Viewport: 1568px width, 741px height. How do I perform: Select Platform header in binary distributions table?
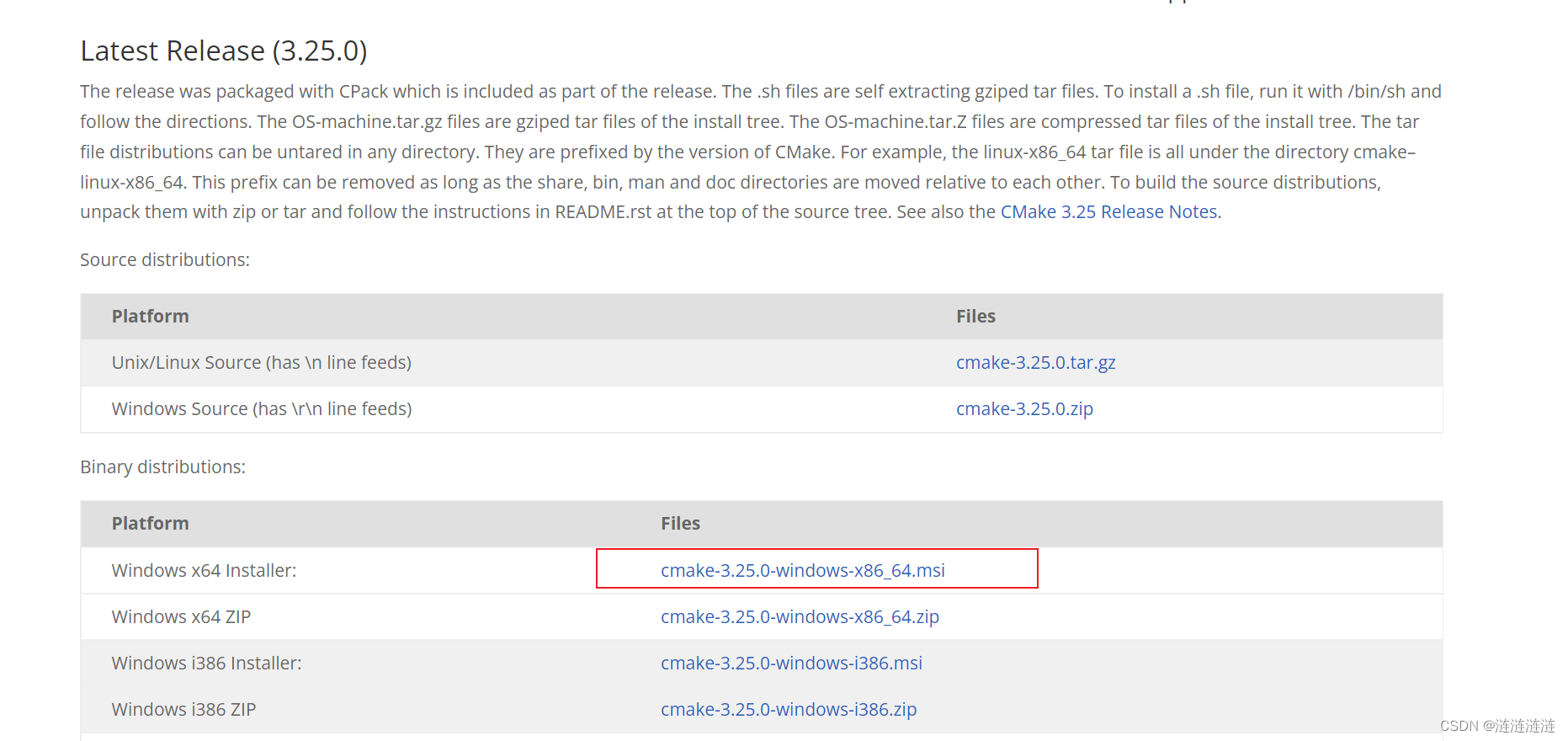(151, 524)
